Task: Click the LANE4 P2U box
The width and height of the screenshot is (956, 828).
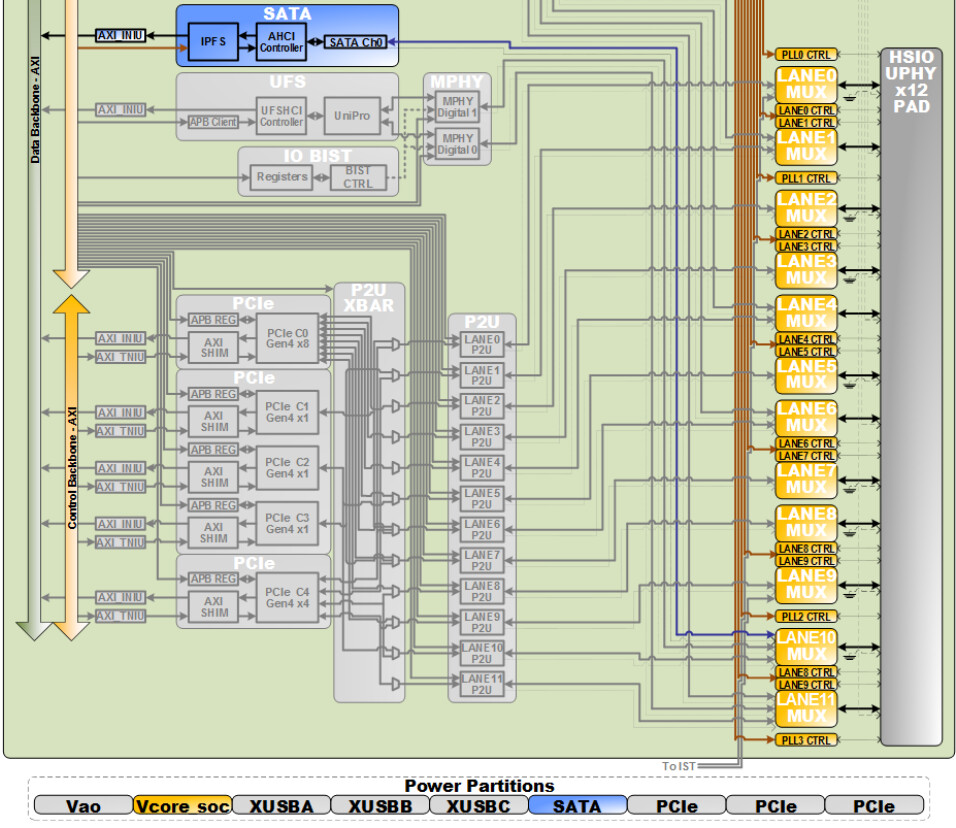Action: coord(482,468)
